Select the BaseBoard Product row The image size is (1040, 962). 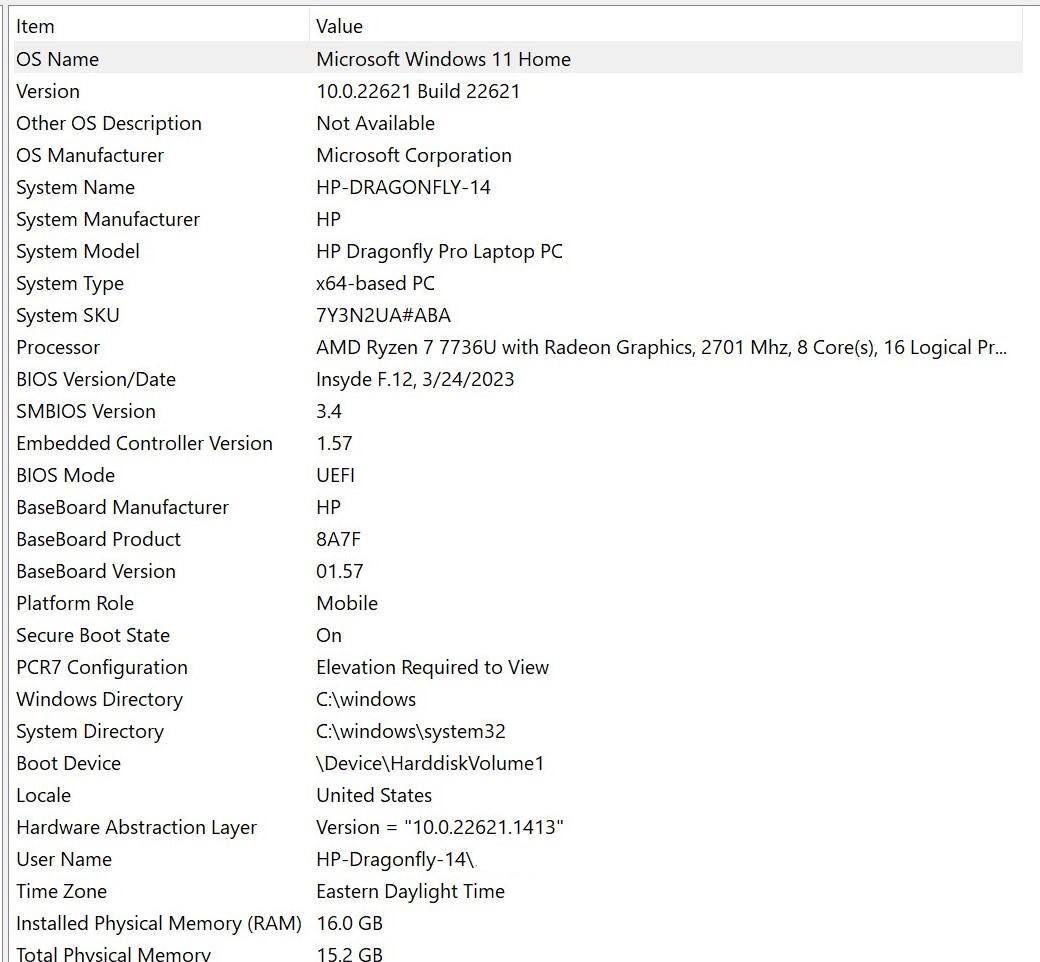(98, 539)
